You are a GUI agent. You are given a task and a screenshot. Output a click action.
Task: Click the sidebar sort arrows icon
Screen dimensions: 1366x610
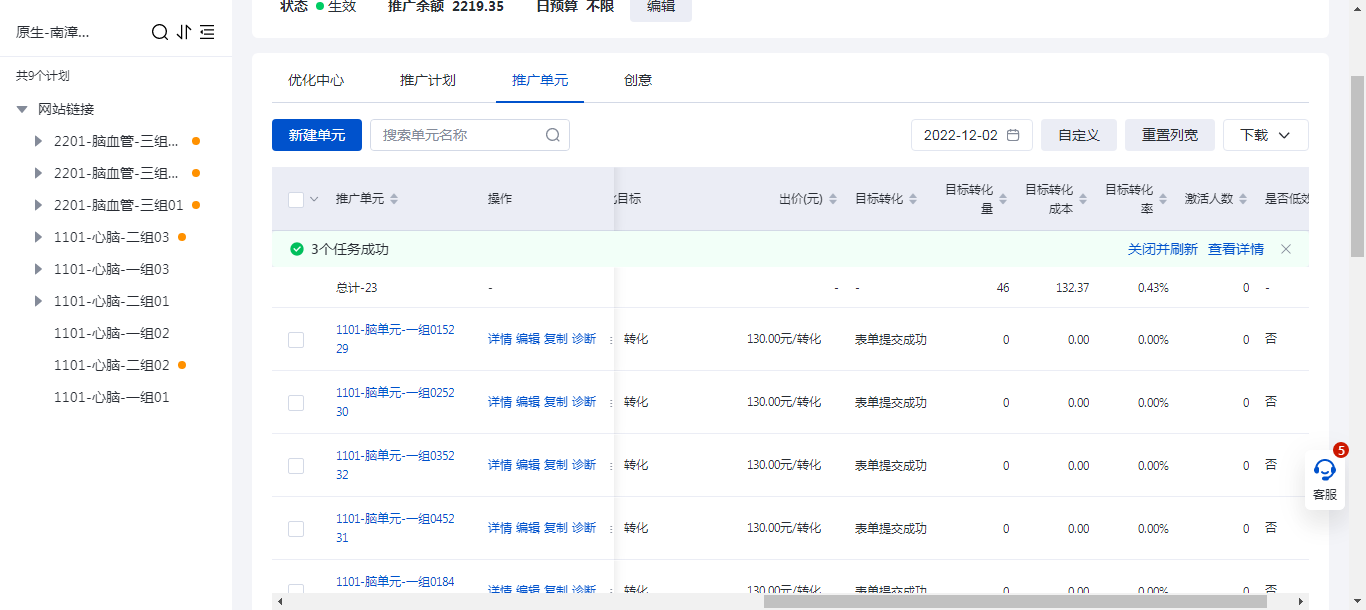click(x=183, y=32)
